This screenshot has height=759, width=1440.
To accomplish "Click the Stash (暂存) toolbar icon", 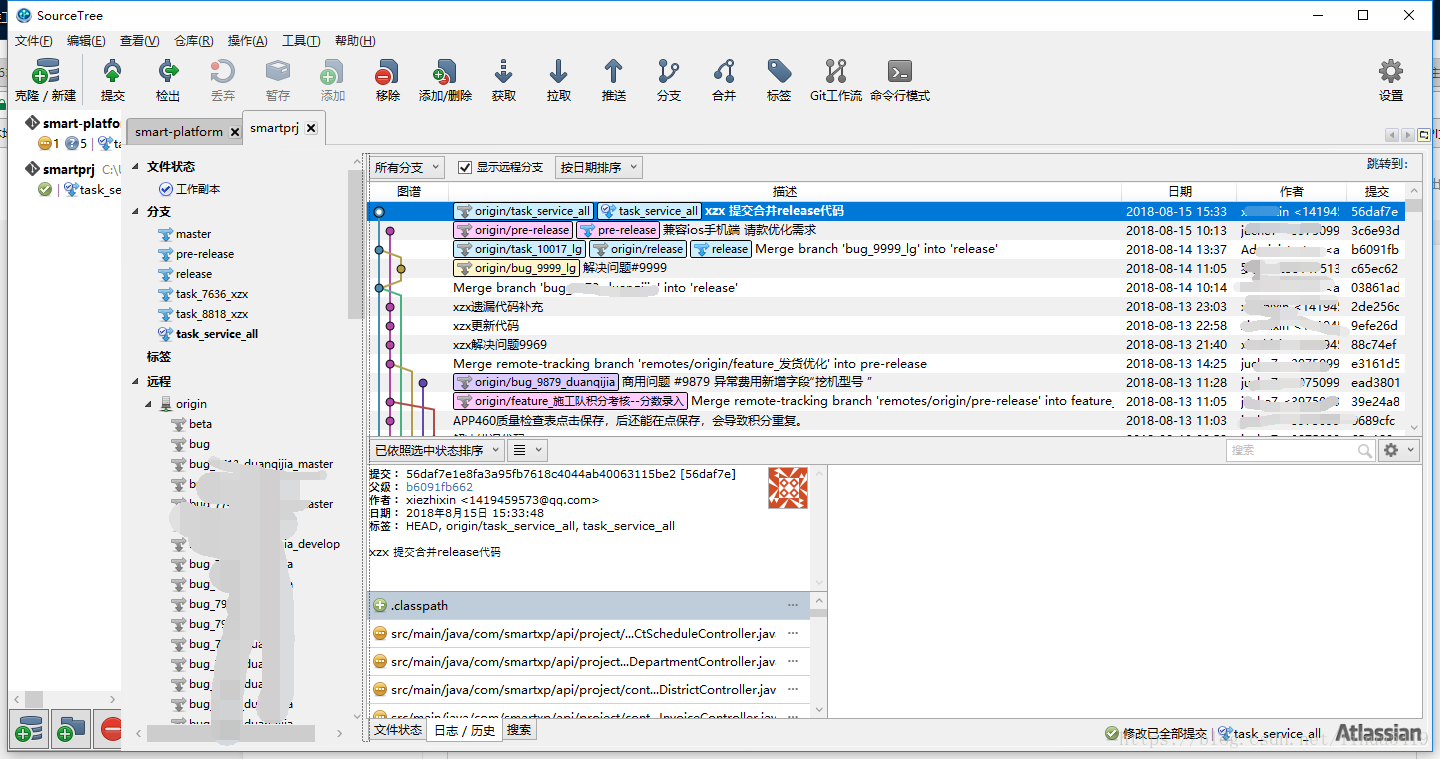I will point(278,72).
